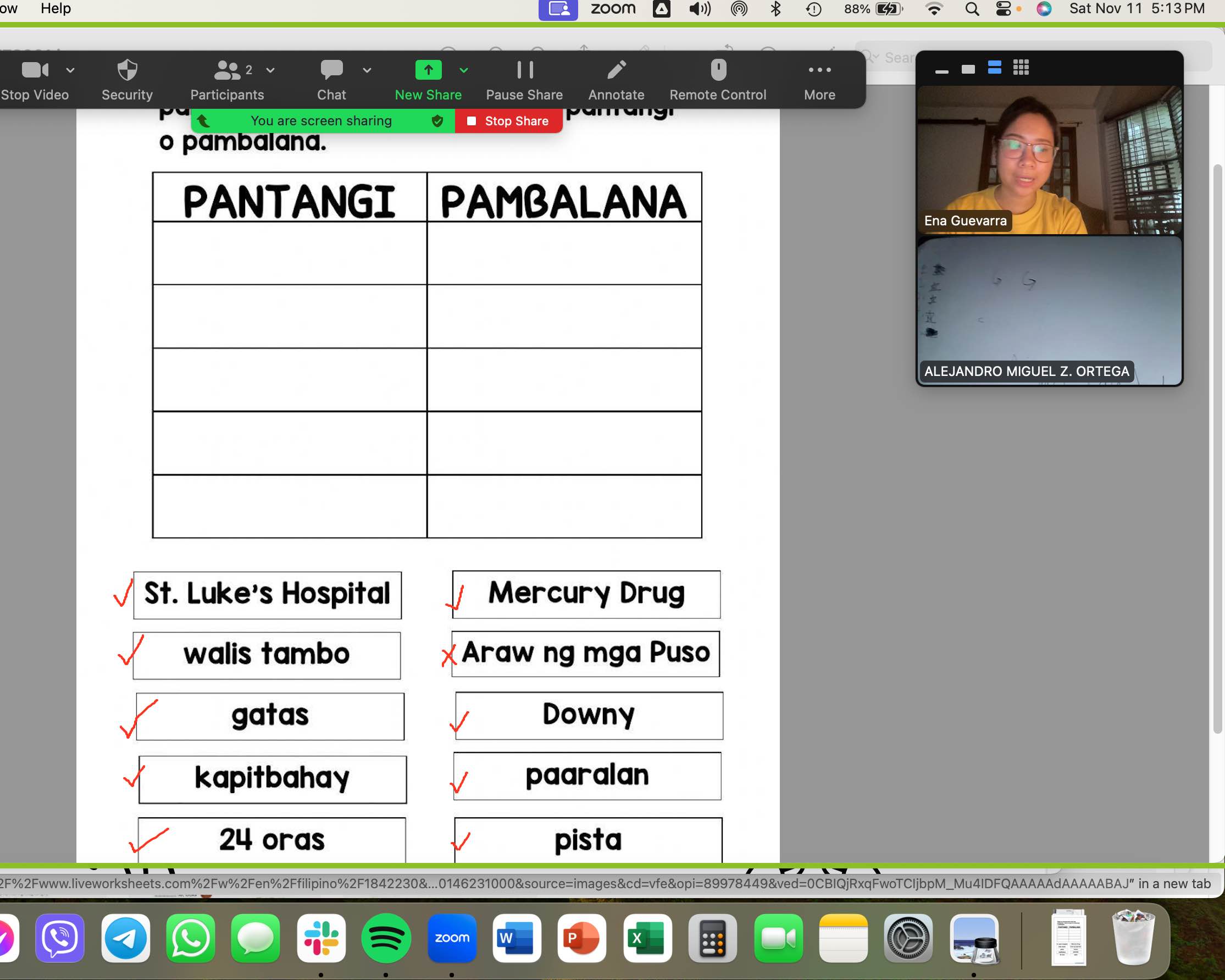Screen dimensions: 1225x980
Task: Click the paaralan word box
Action: [x=587, y=776]
